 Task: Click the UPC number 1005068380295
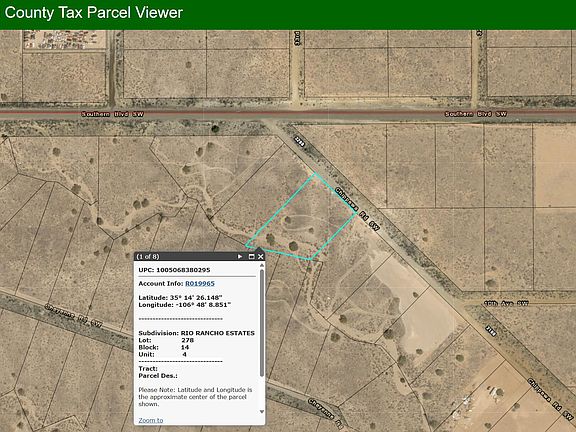pos(183,270)
